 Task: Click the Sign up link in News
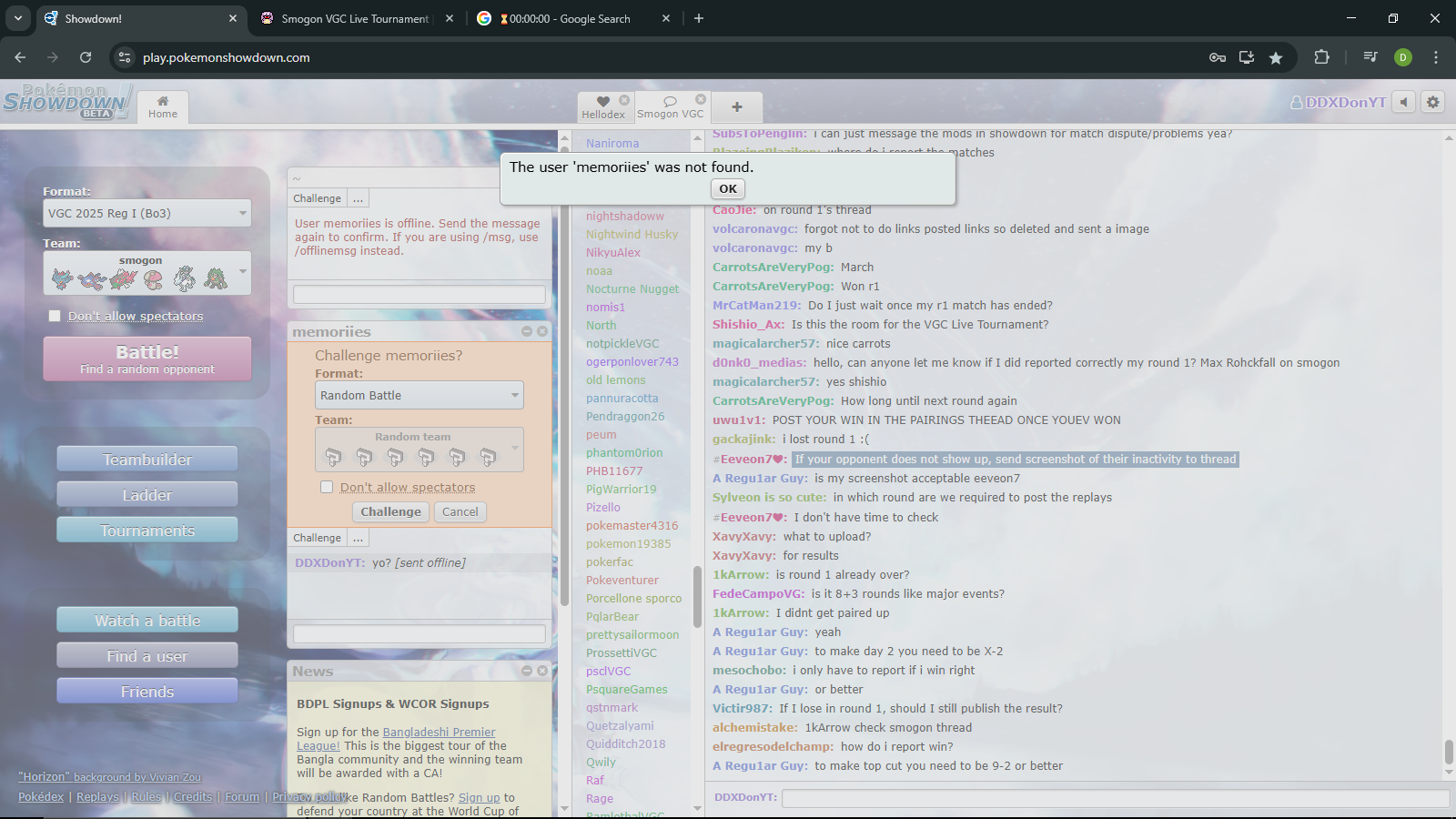click(x=480, y=797)
